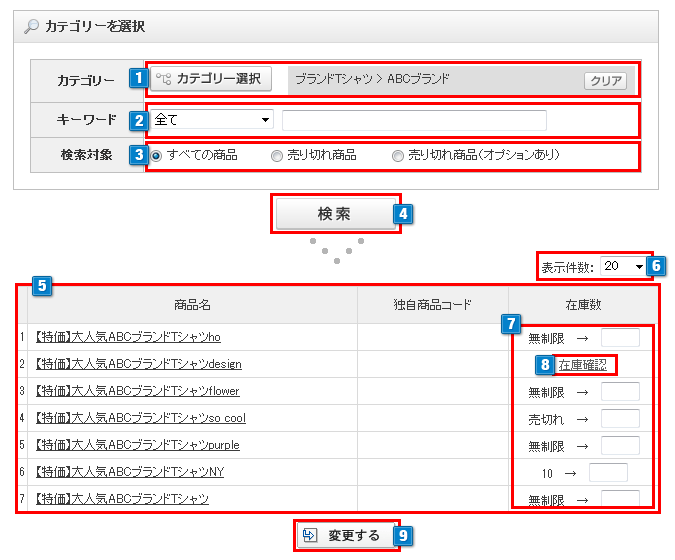Open product link ending with design

point(138,364)
